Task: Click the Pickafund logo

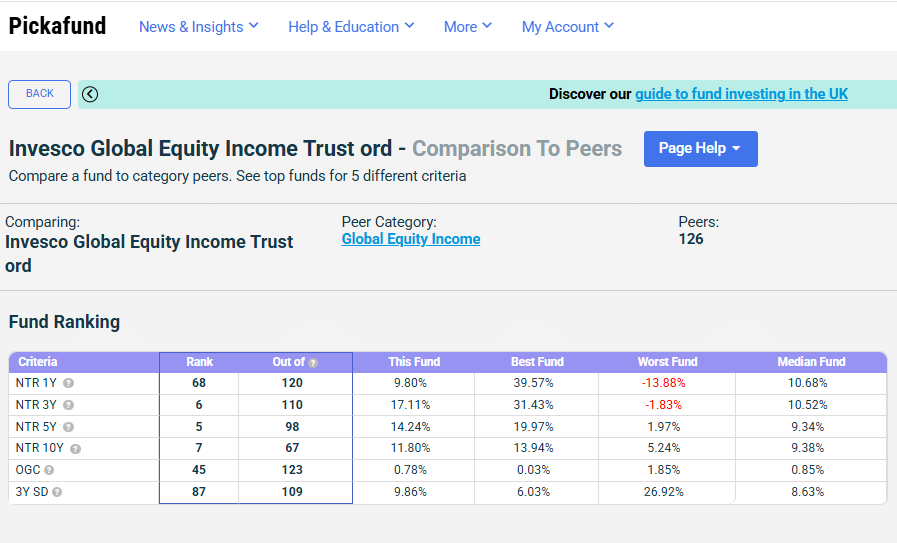Action: pos(57,26)
